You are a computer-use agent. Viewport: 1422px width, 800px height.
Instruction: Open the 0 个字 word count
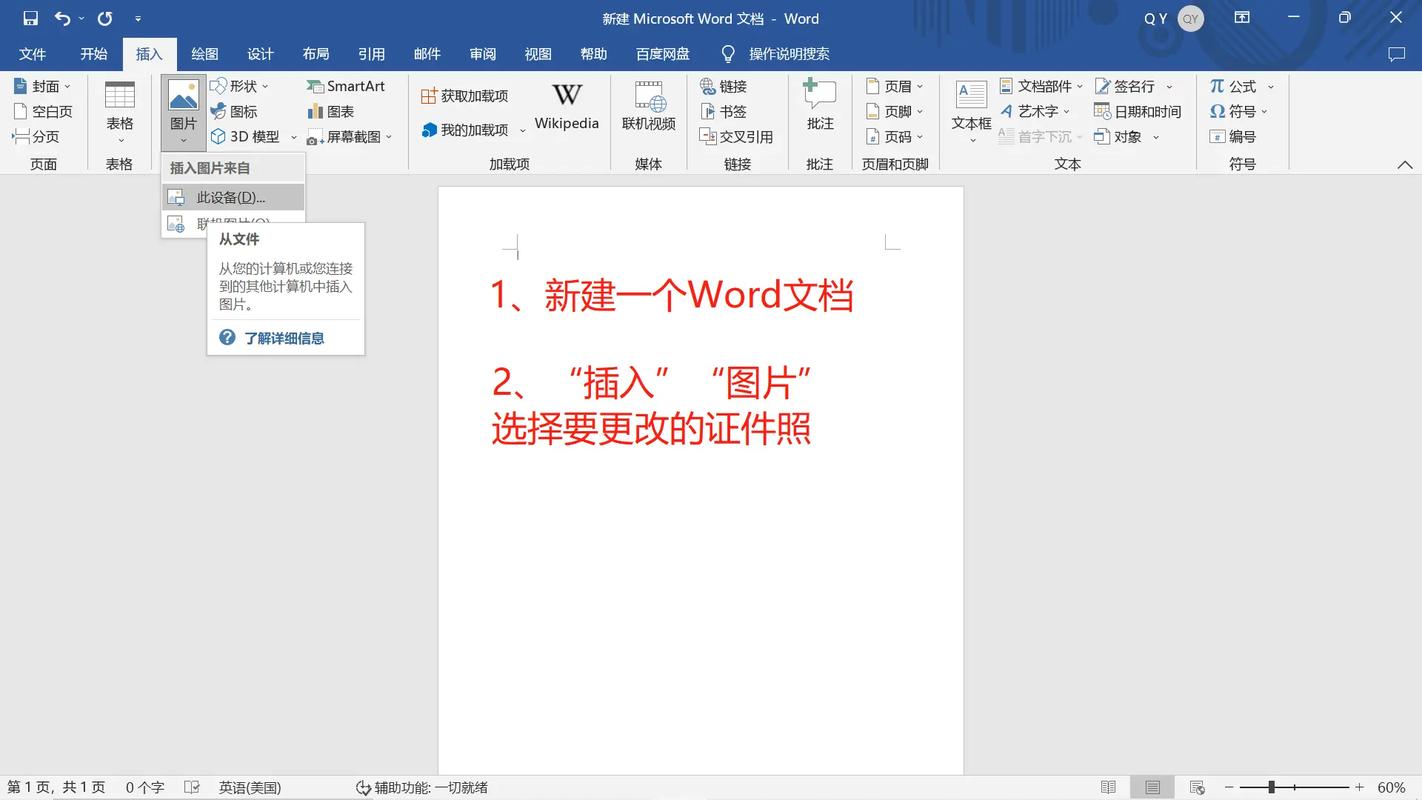click(x=145, y=788)
